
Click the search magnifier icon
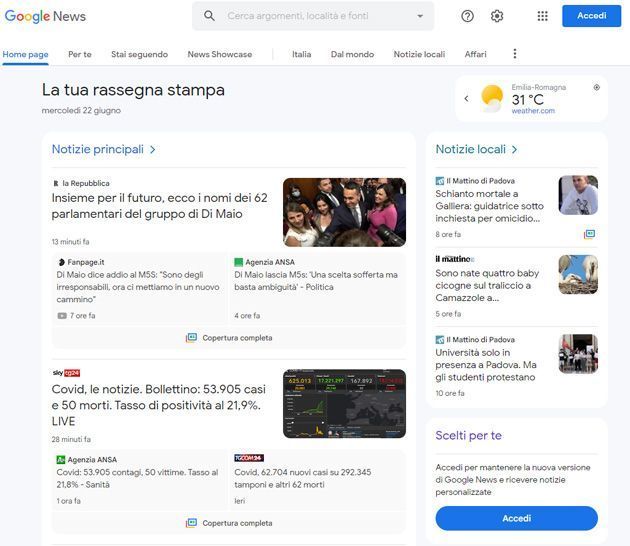tap(209, 16)
